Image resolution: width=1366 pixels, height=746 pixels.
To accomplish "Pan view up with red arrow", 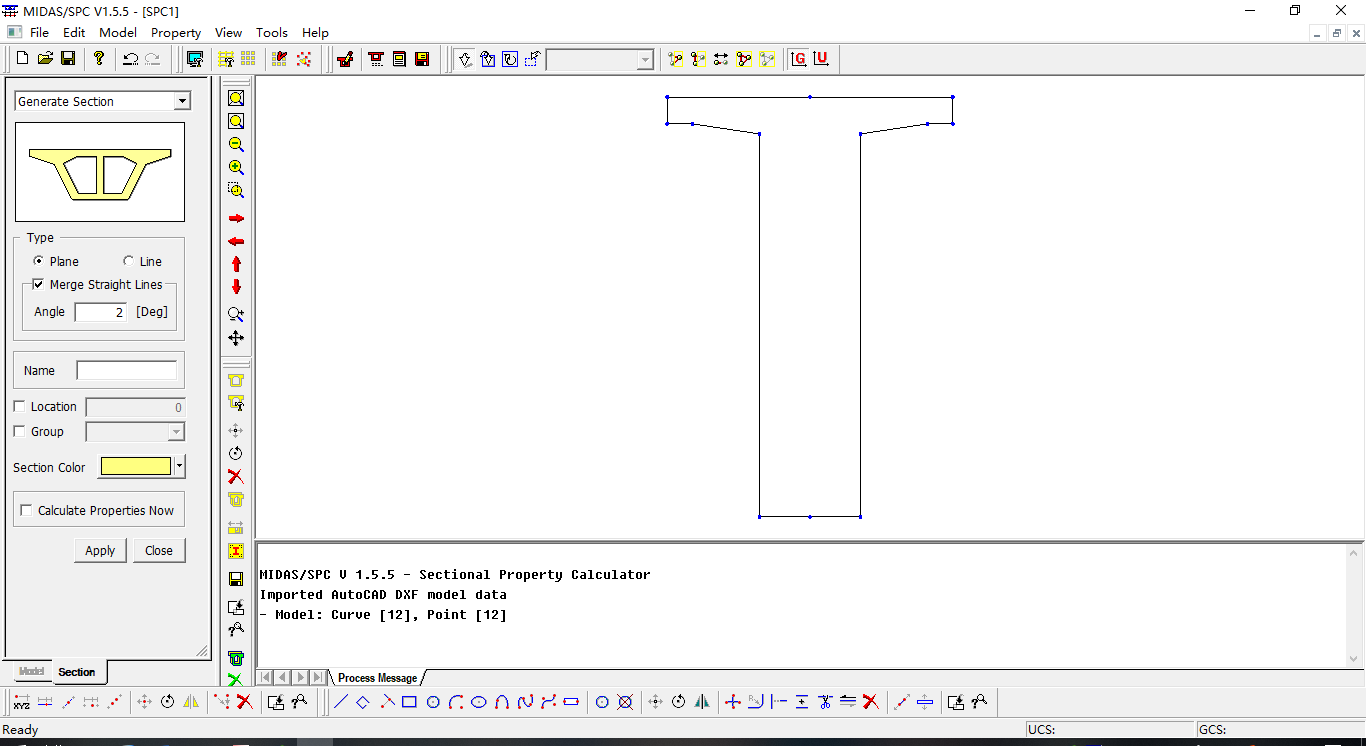I will pyautogui.click(x=236, y=264).
